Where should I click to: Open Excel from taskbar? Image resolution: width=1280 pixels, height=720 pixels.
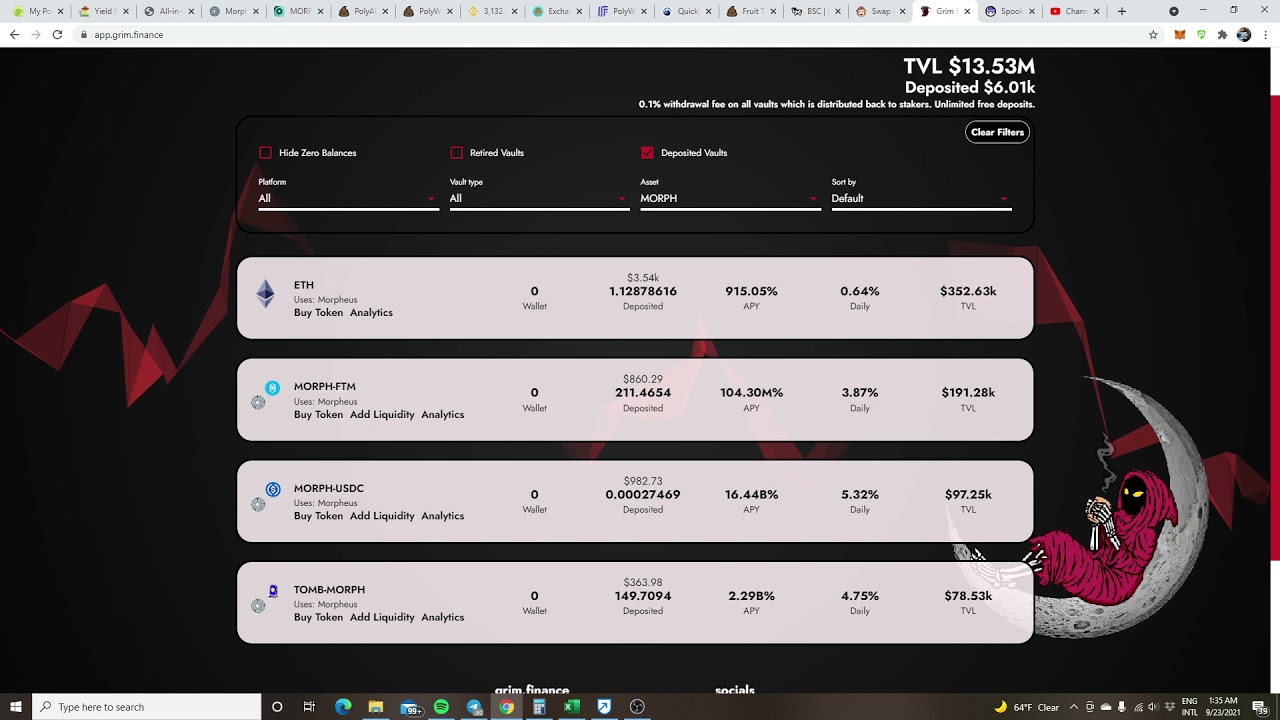pyautogui.click(x=571, y=707)
